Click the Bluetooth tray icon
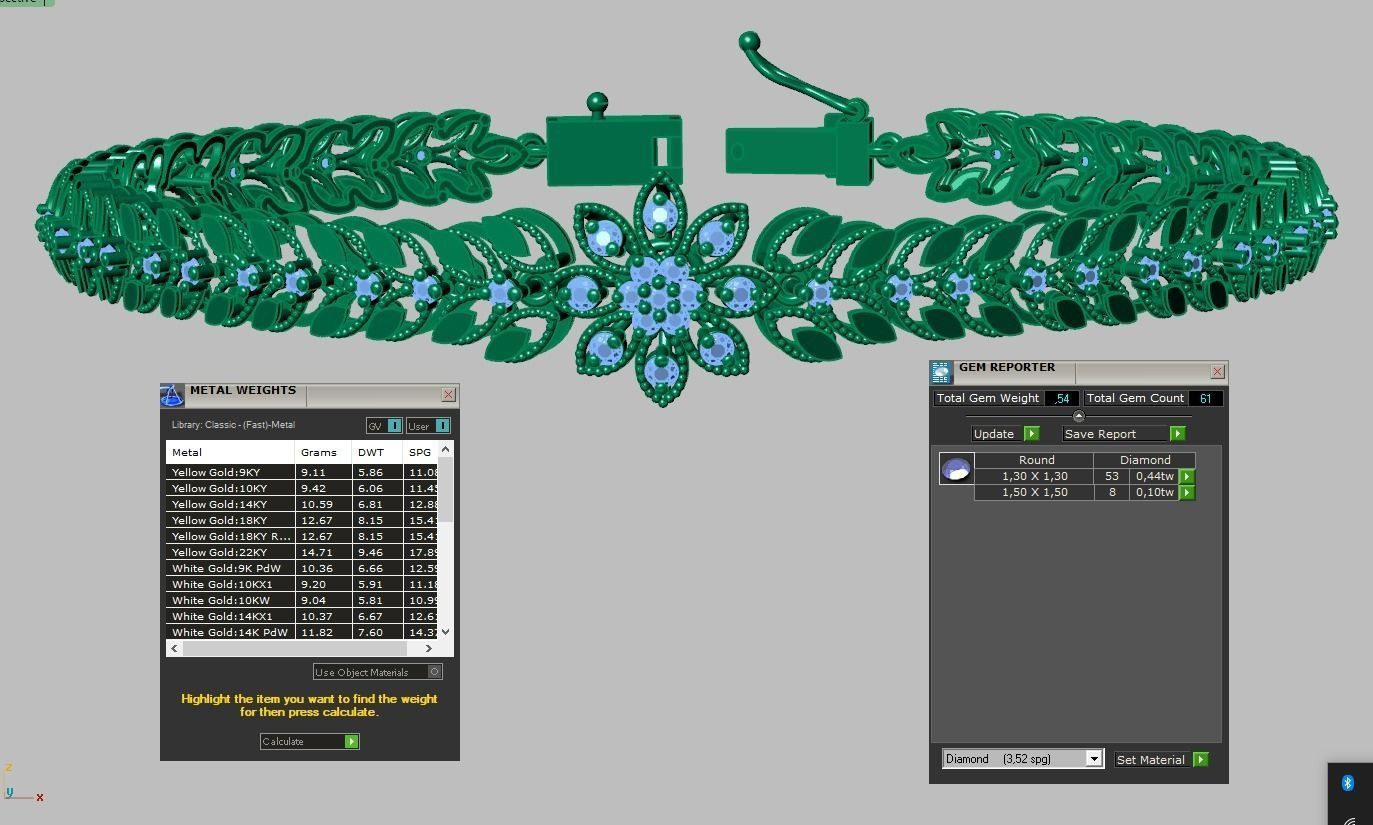The image size is (1373, 825). pos(1347,783)
